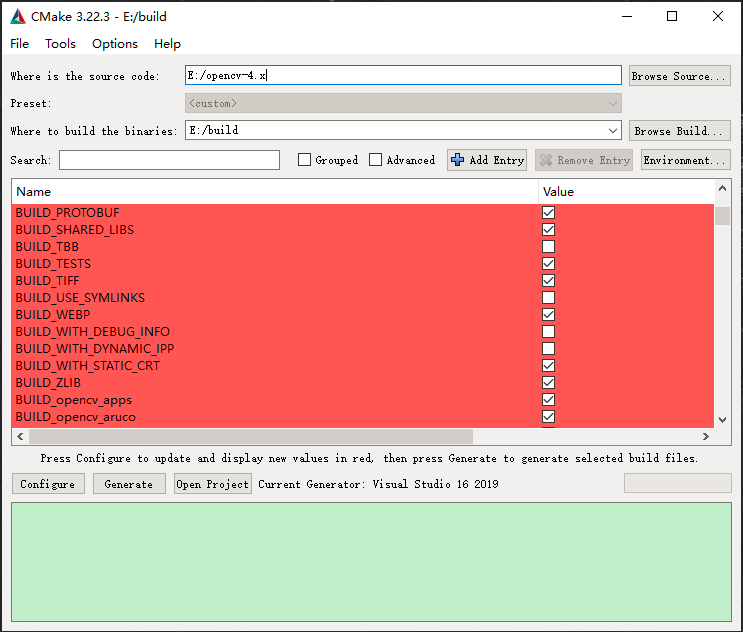Uncheck BUILD_PROTOBUF value checkbox

548,213
